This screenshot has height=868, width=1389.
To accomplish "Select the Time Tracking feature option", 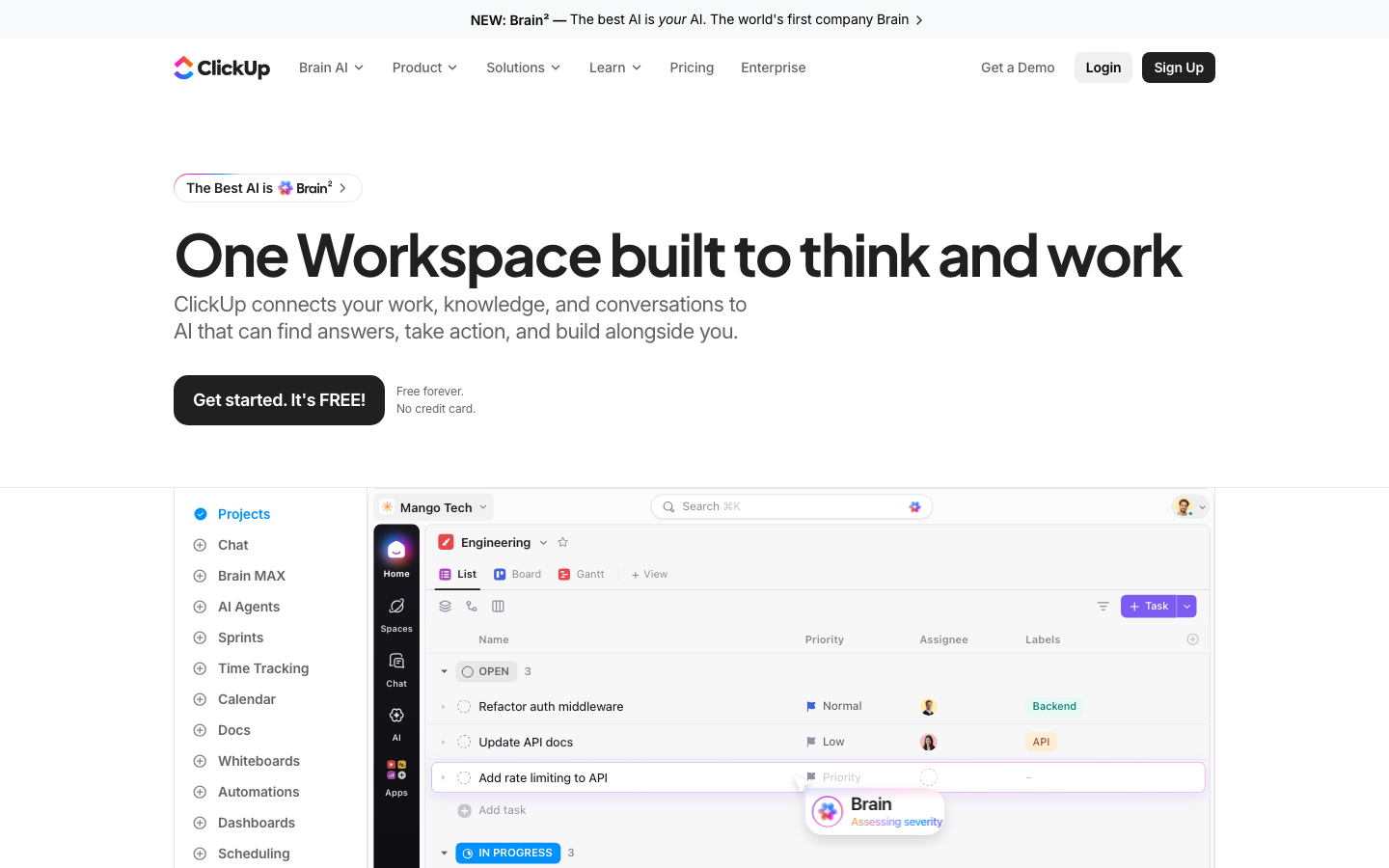I will (252, 668).
